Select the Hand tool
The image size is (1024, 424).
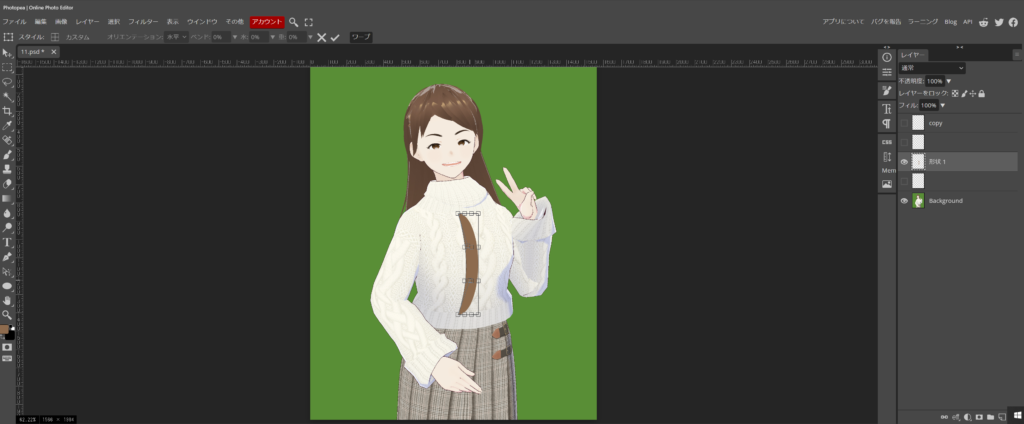pos(7,300)
